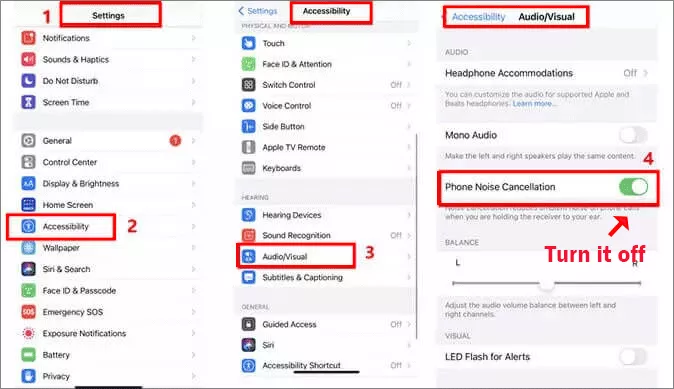The image size is (674, 389).
Task: Enable LED Flash for Alerts switch
Action: tap(634, 356)
